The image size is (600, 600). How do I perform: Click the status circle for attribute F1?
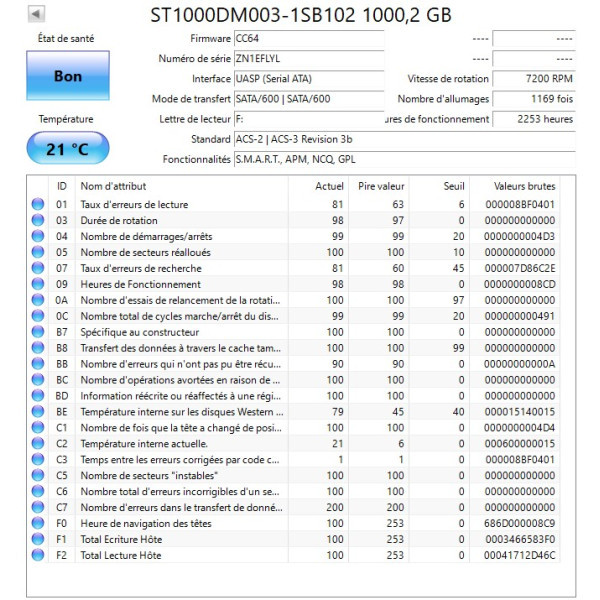(38, 539)
